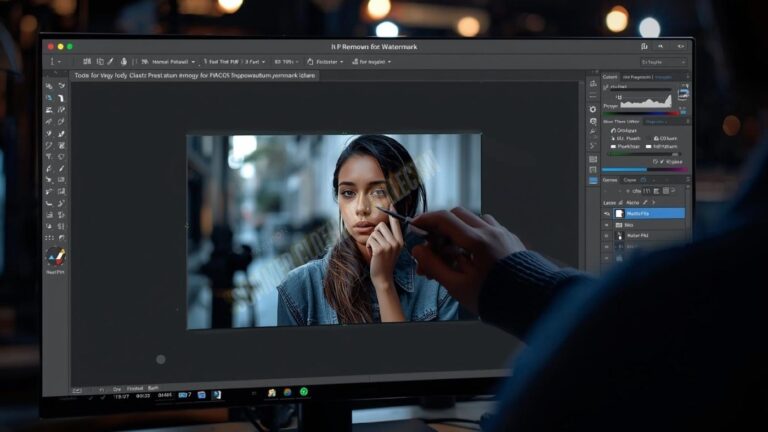Click "Ore" in the status bar
The width and height of the screenshot is (768, 432).
click(x=117, y=389)
